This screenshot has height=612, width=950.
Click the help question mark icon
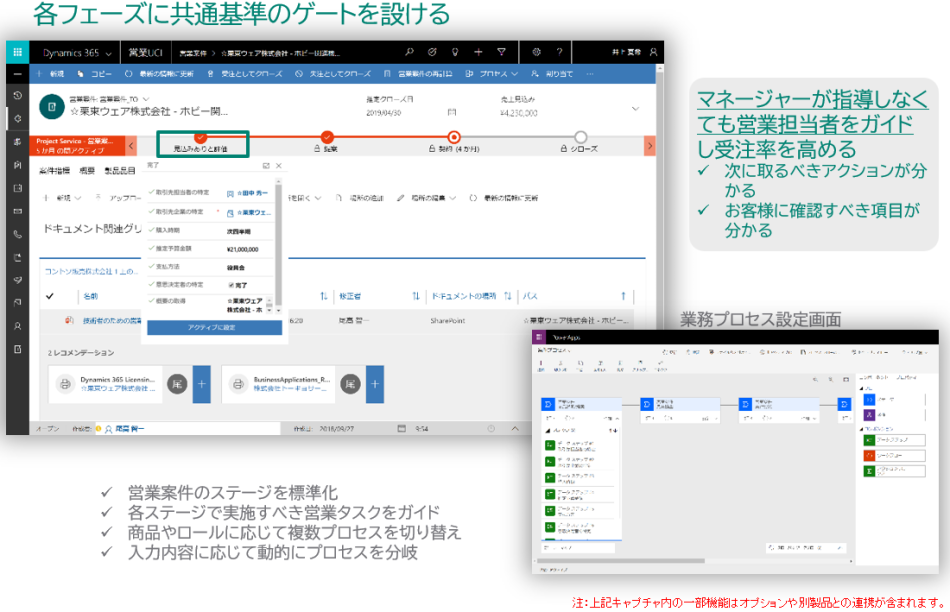point(559,52)
